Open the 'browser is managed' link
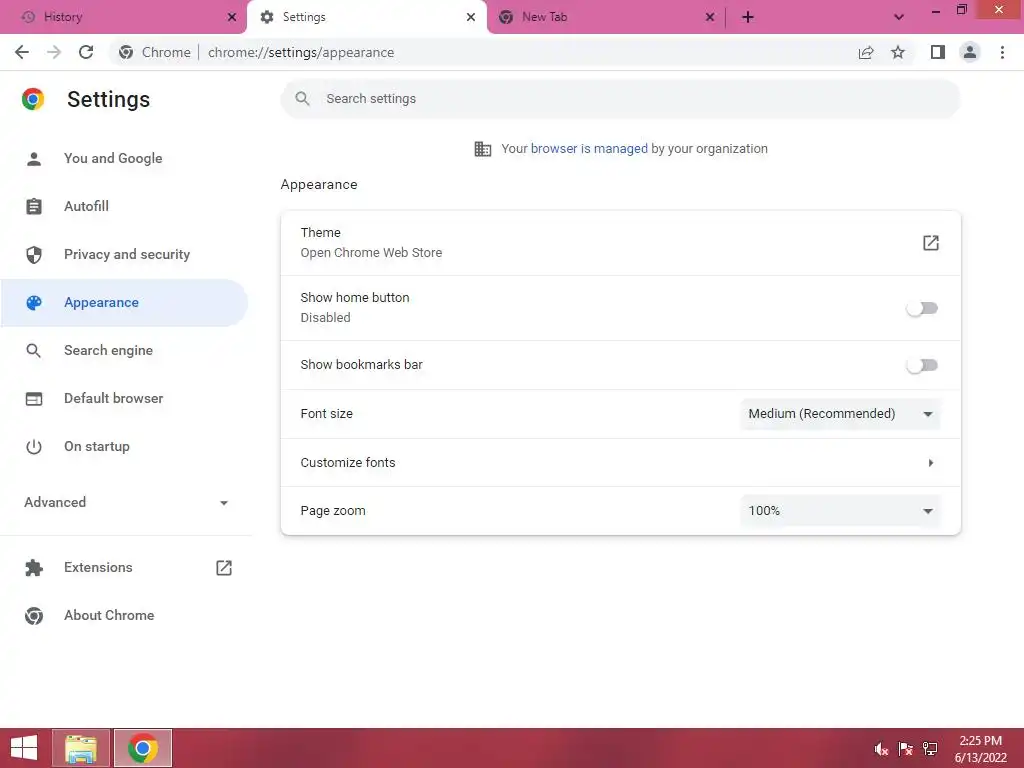This screenshot has width=1024, height=768. (589, 148)
